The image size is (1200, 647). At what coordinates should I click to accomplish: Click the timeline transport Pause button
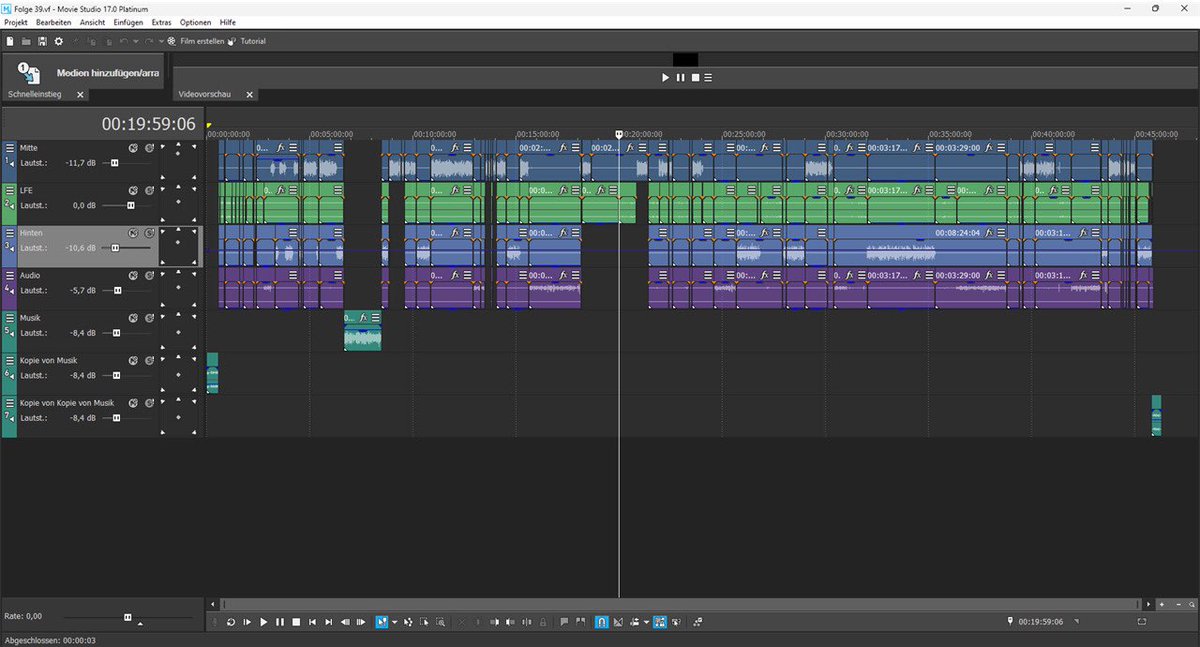pos(280,622)
